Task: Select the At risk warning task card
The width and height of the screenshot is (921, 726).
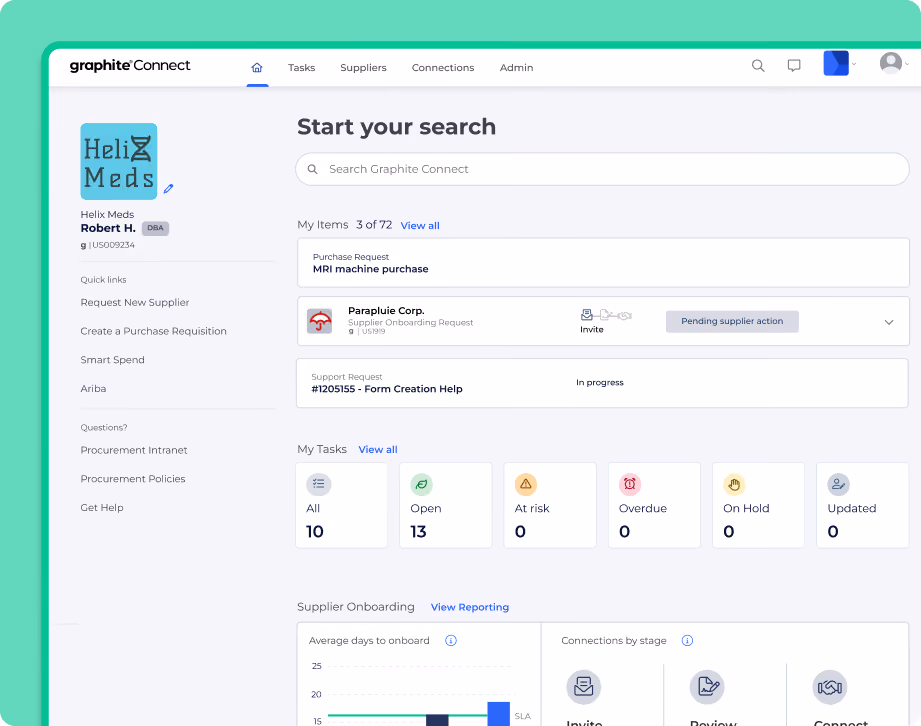Action: [550, 505]
